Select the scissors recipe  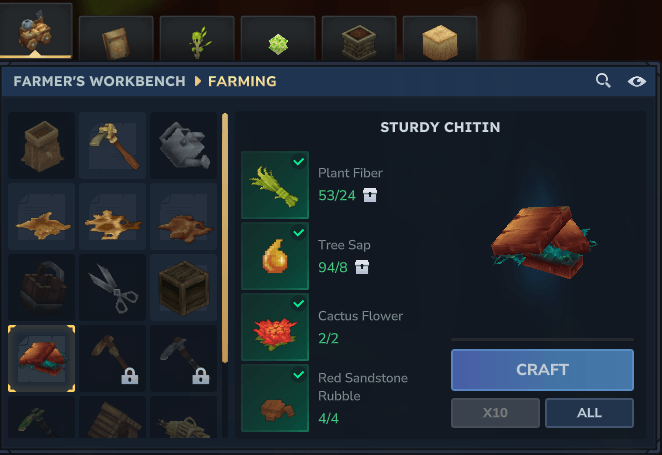(113, 287)
